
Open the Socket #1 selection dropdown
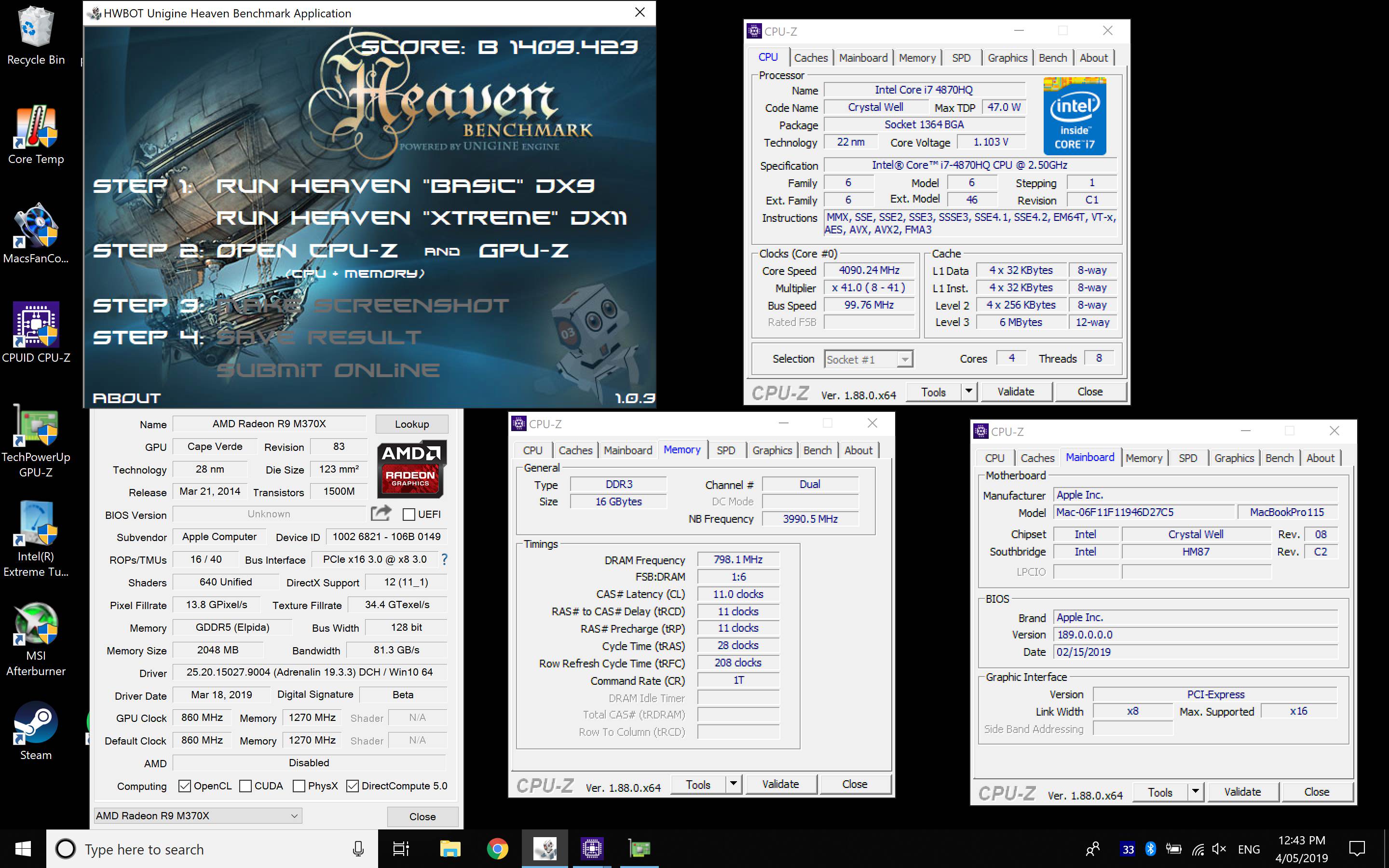869,359
